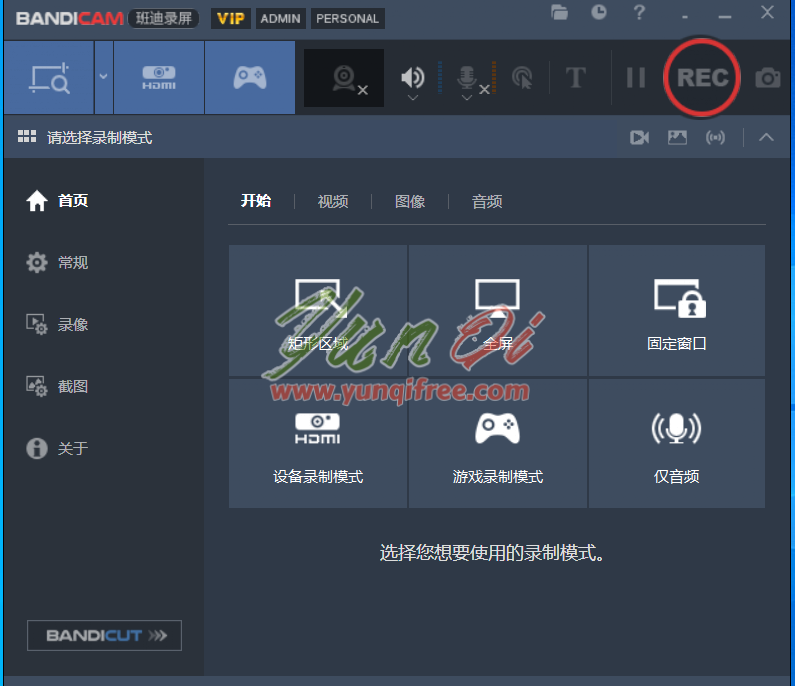This screenshot has width=795, height=686.
Task: Open 关于 in the sidebar
Action: (x=57, y=448)
